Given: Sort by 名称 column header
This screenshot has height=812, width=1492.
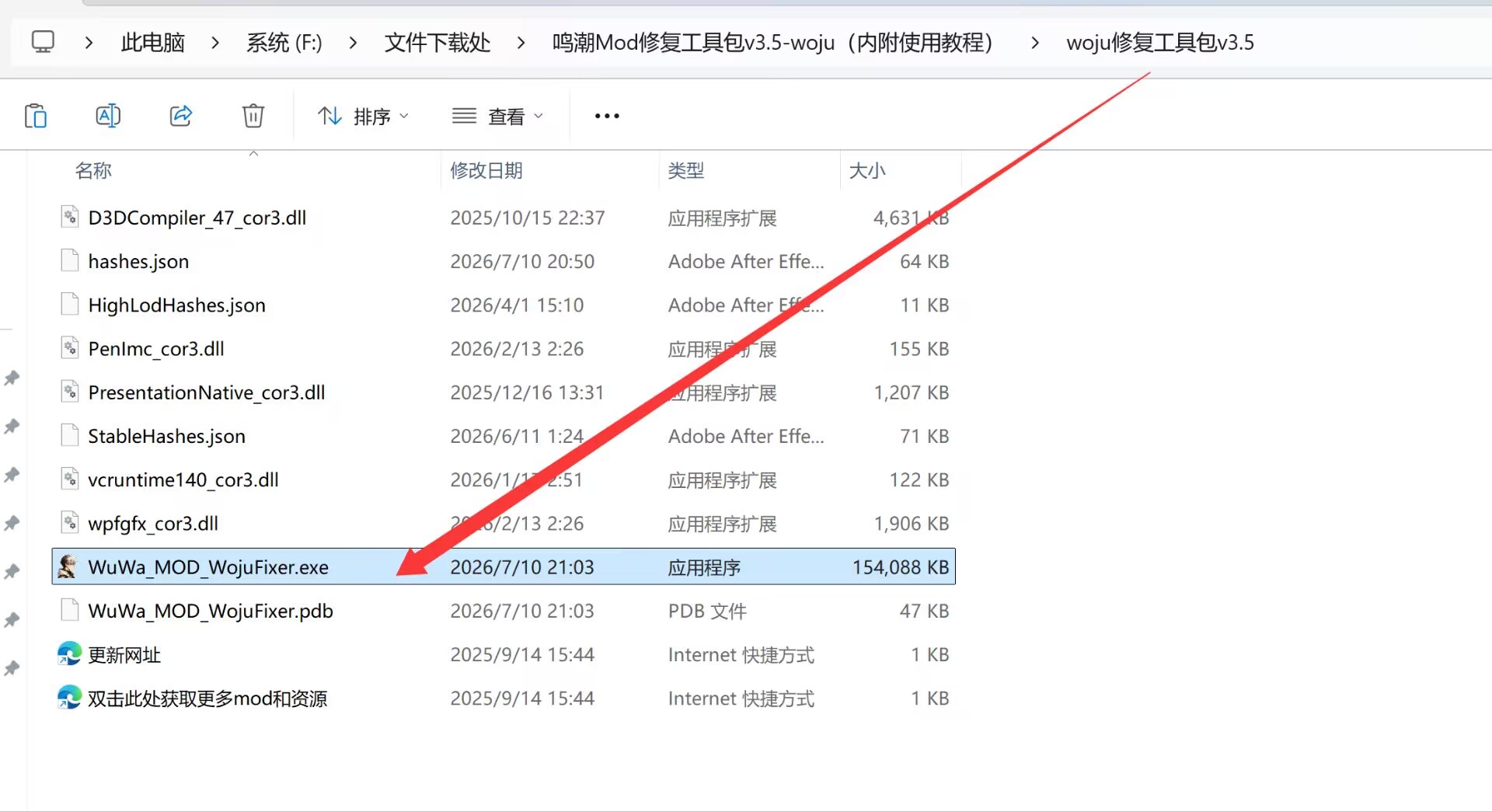Looking at the screenshot, I should coord(93,170).
